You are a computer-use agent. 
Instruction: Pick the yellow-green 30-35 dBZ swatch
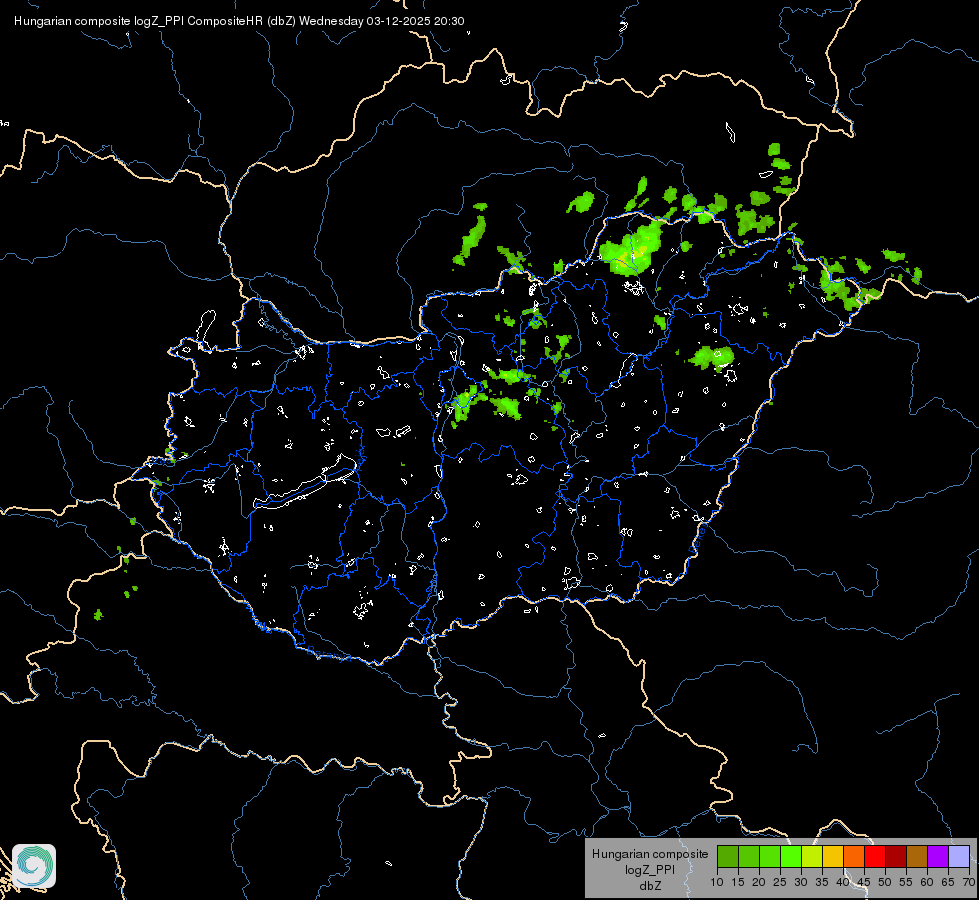coord(812,856)
